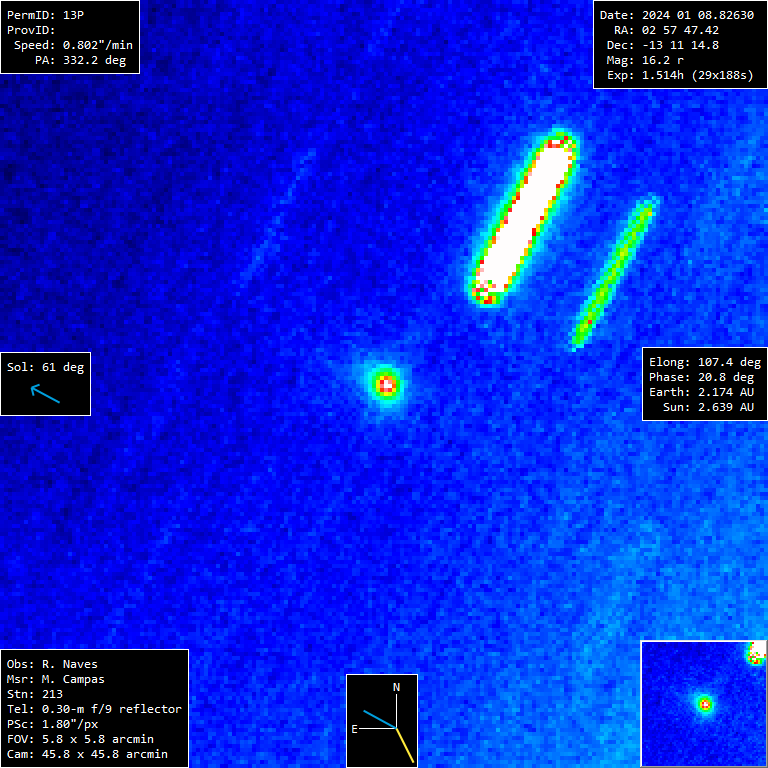Select the text 'Speed: 0.802"/min'

pyautogui.click(x=73, y=45)
